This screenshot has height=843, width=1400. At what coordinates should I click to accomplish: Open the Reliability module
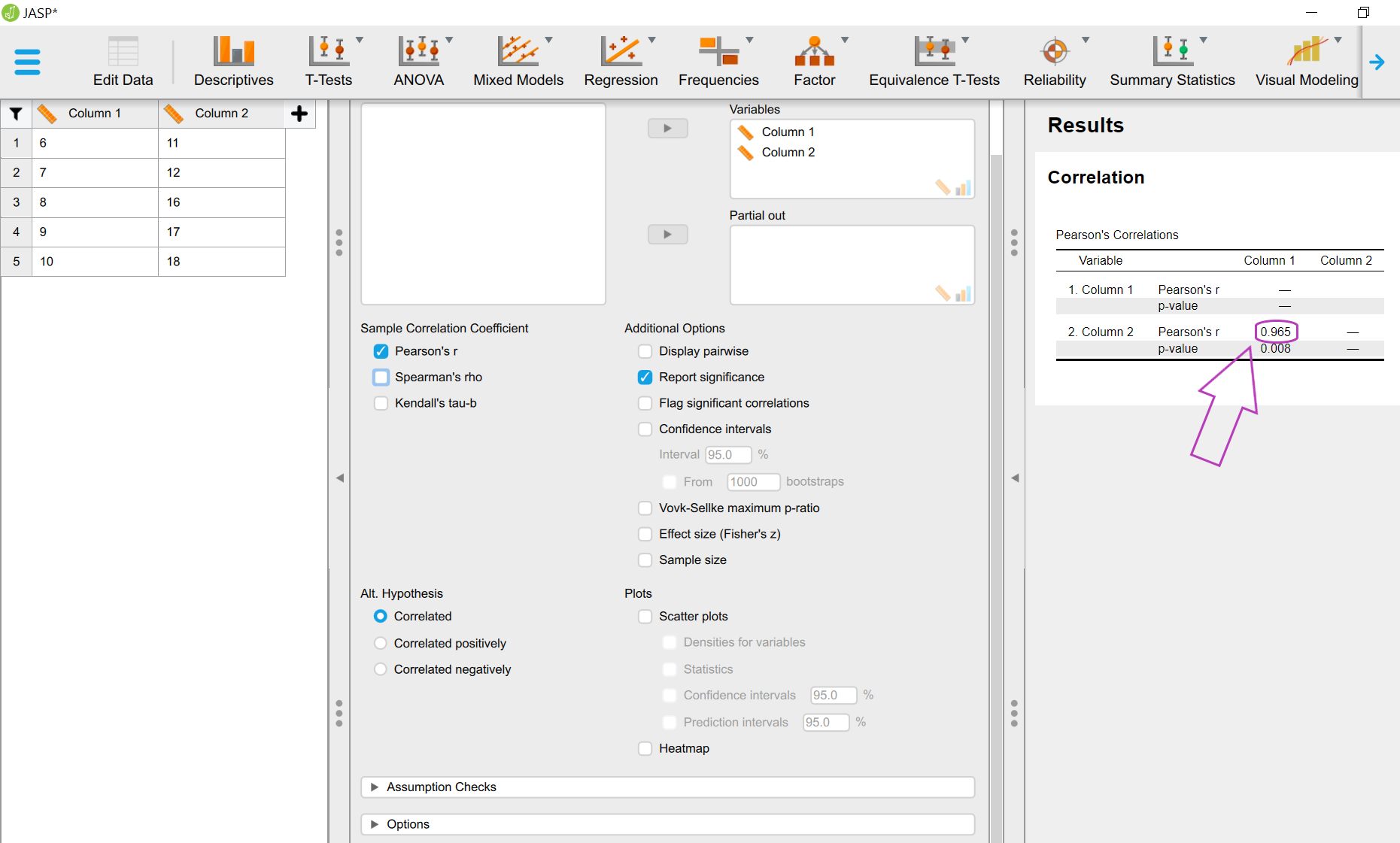click(1055, 62)
